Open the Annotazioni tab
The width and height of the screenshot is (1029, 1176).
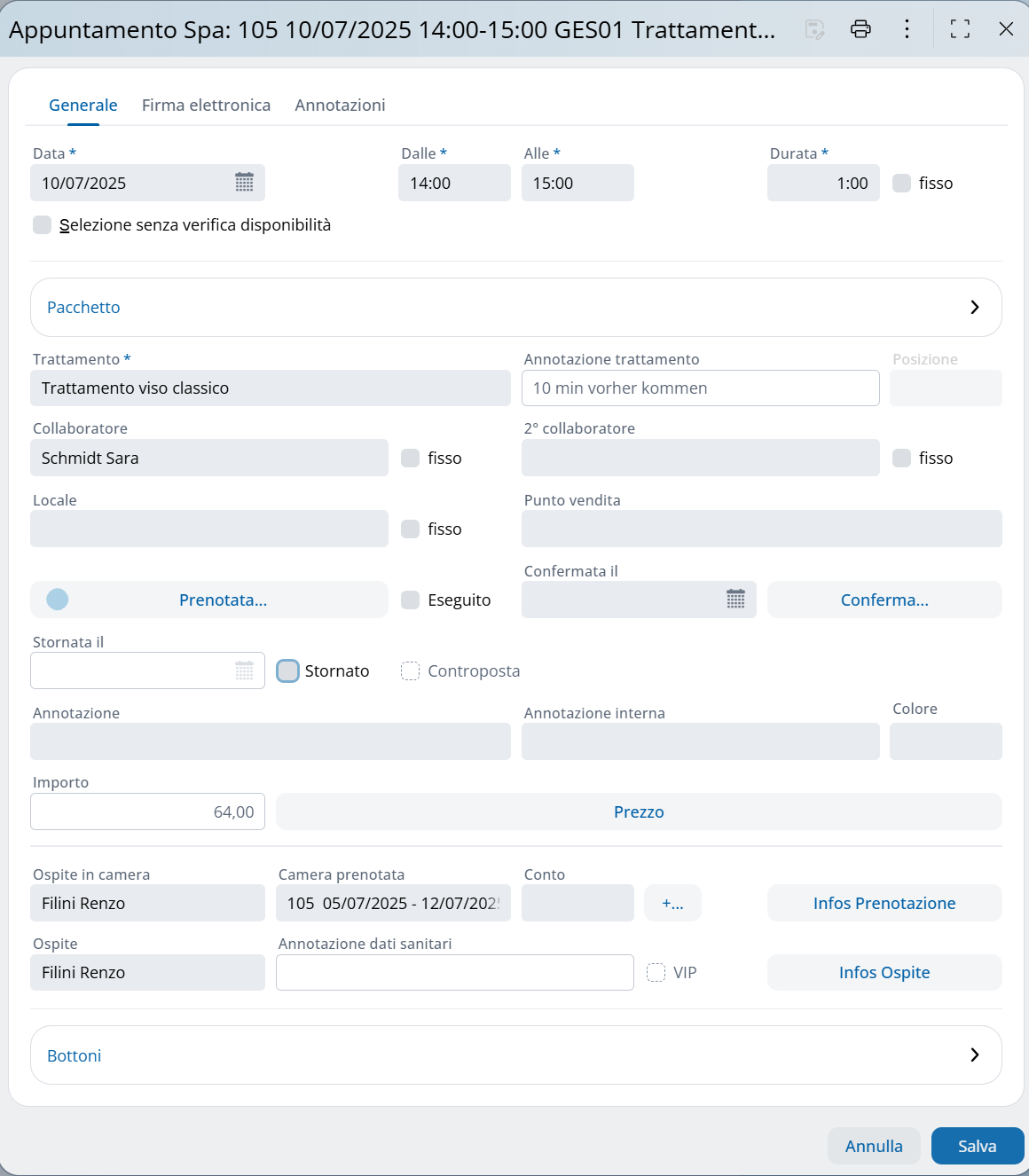tap(340, 106)
